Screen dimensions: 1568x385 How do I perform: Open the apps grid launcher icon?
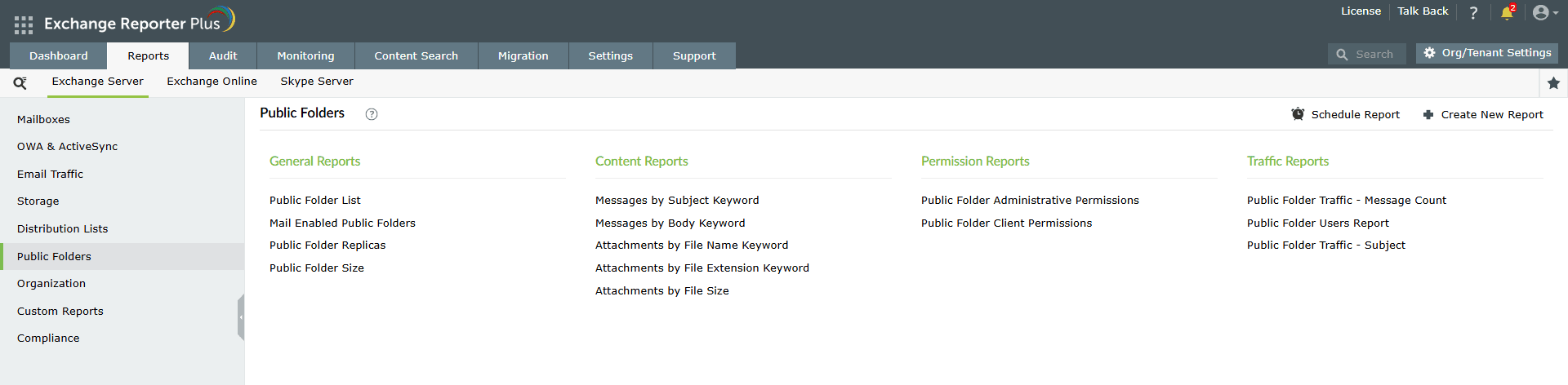pos(24,25)
